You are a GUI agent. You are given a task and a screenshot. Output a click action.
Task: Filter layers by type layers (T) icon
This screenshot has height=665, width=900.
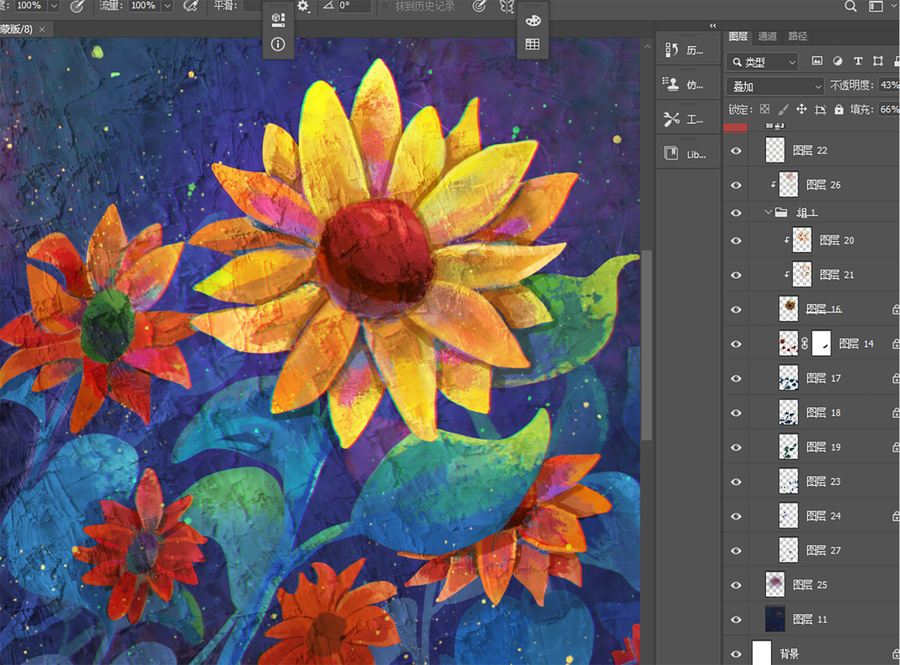pos(858,61)
